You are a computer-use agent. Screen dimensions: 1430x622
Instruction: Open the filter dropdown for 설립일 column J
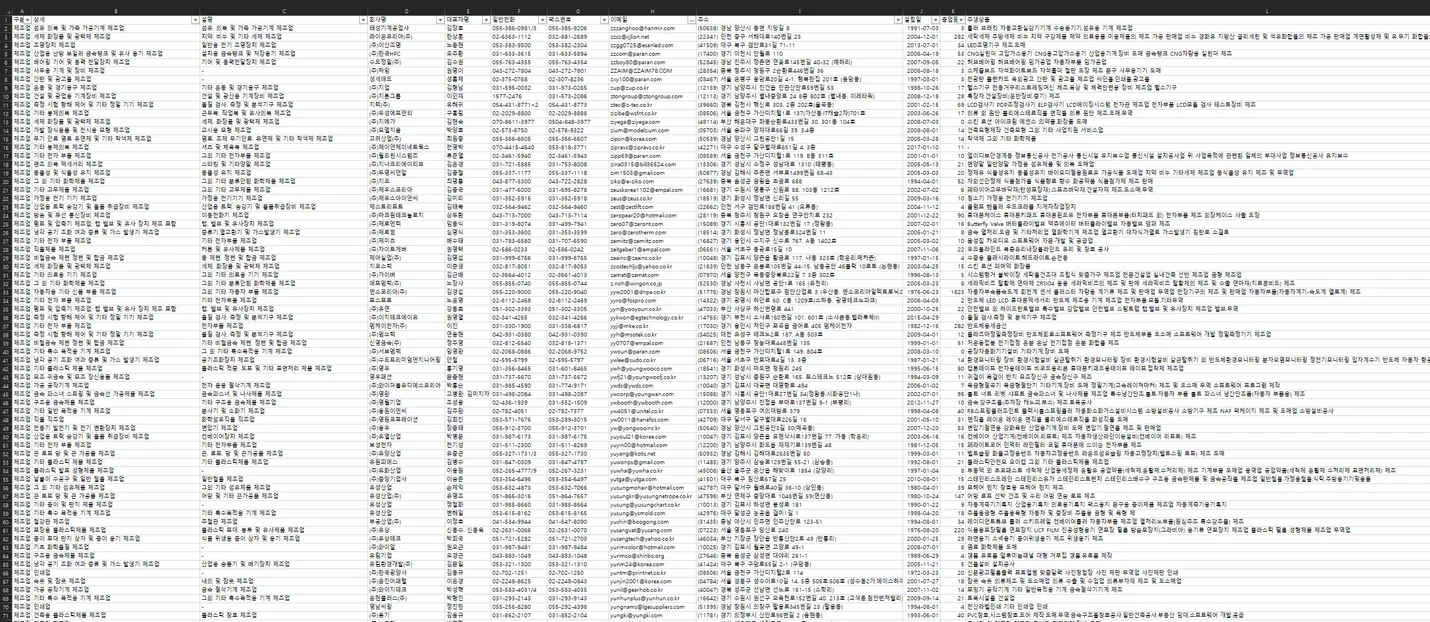tap(936, 19)
